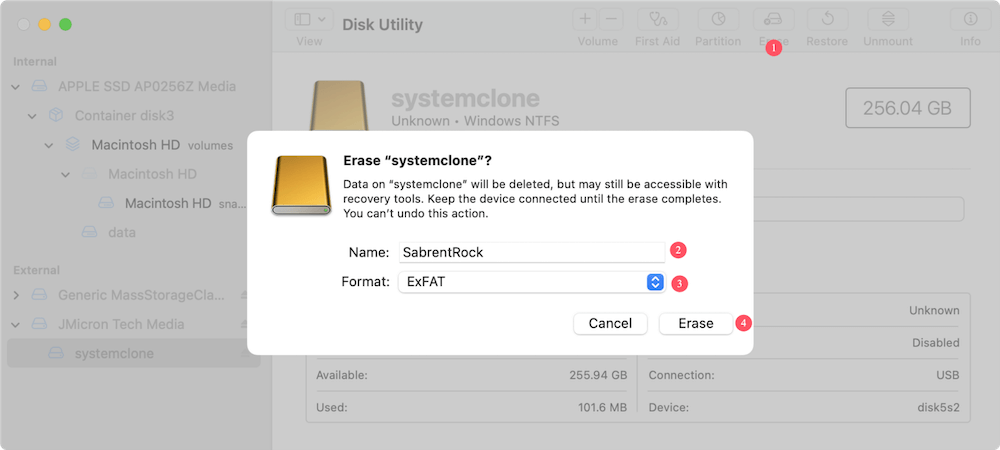This screenshot has height=450, width=1000.
Task: Click the Restore toolbar icon
Action: point(827,19)
